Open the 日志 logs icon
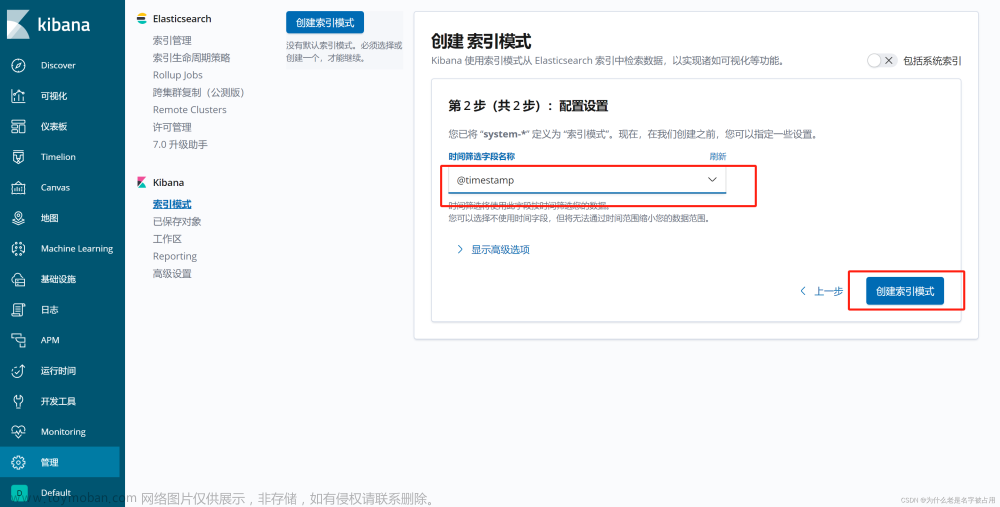This screenshot has height=507, width=1000. [18, 310]
